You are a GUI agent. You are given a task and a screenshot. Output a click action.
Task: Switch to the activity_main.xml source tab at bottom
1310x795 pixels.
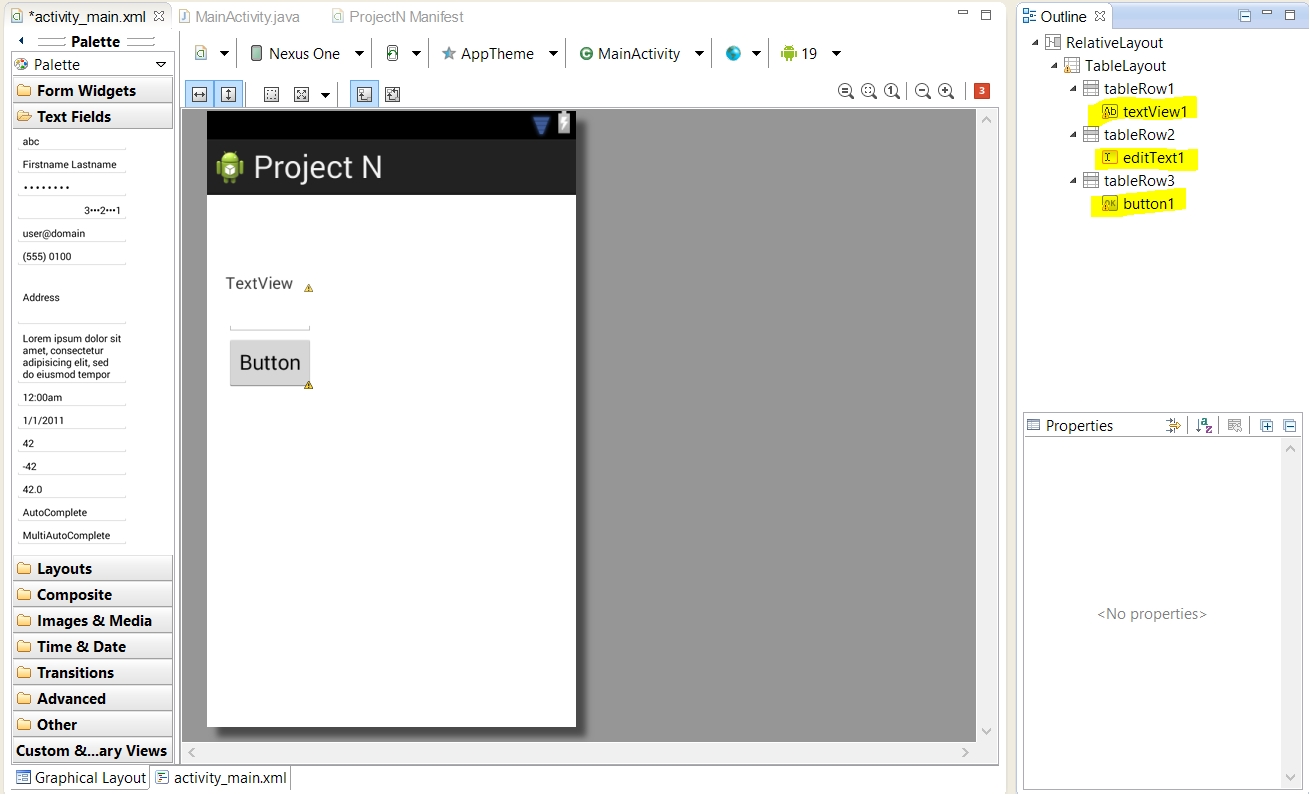coord(221,778)
